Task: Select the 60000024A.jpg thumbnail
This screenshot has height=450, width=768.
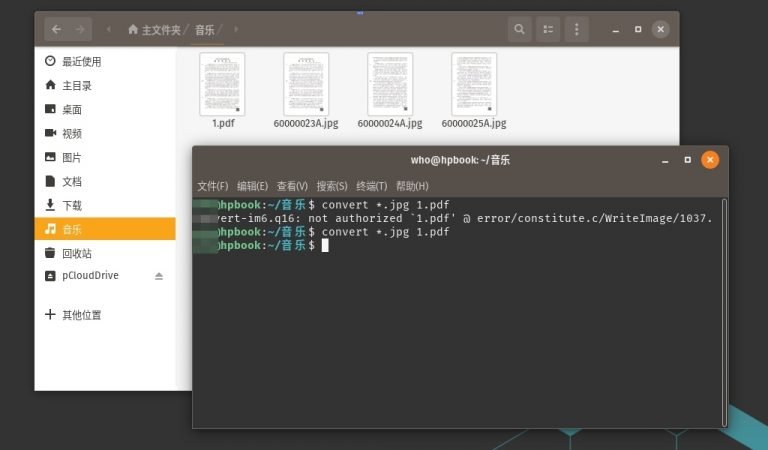Action: point(390,84)
